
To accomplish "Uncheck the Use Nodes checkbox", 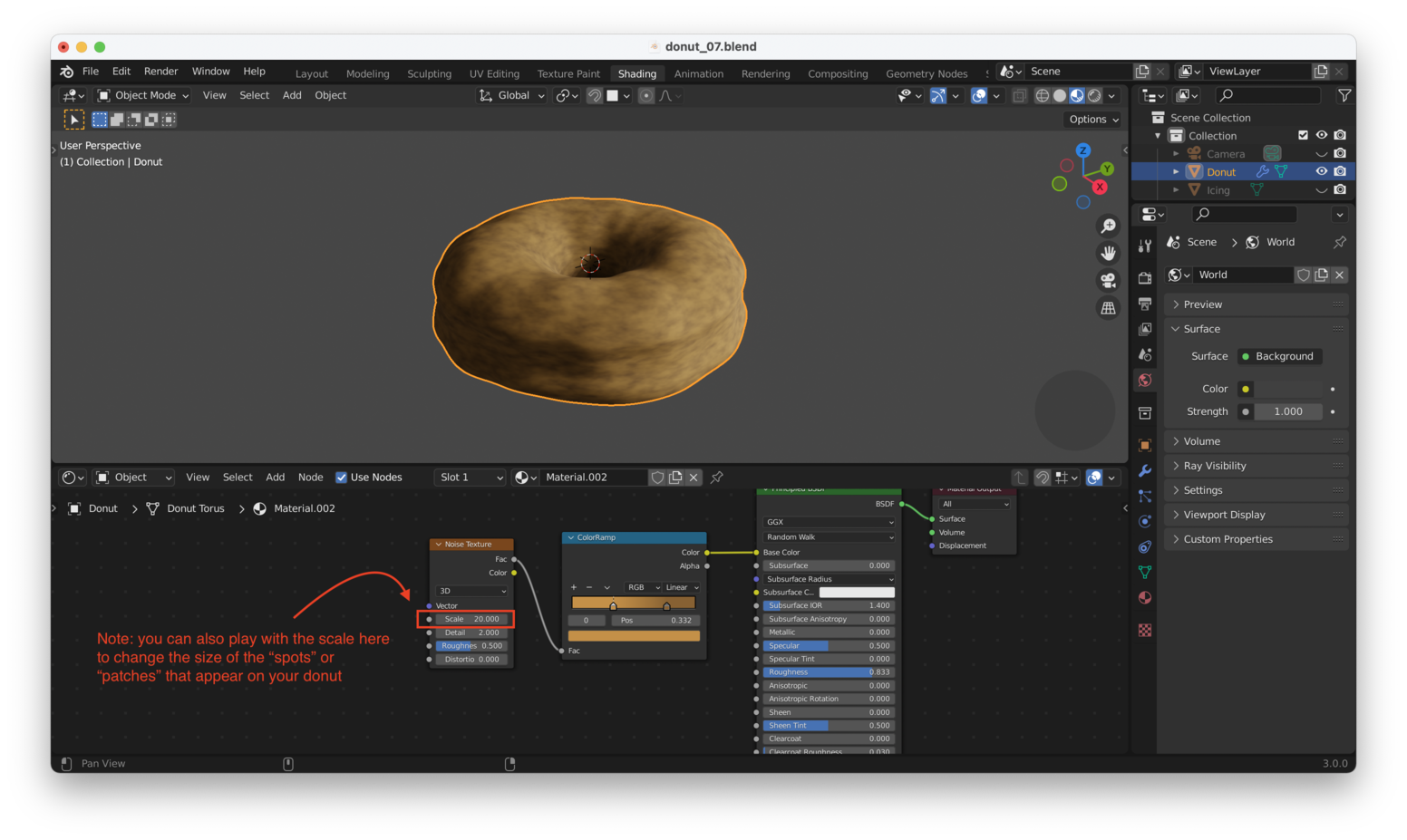I will 342,477.
